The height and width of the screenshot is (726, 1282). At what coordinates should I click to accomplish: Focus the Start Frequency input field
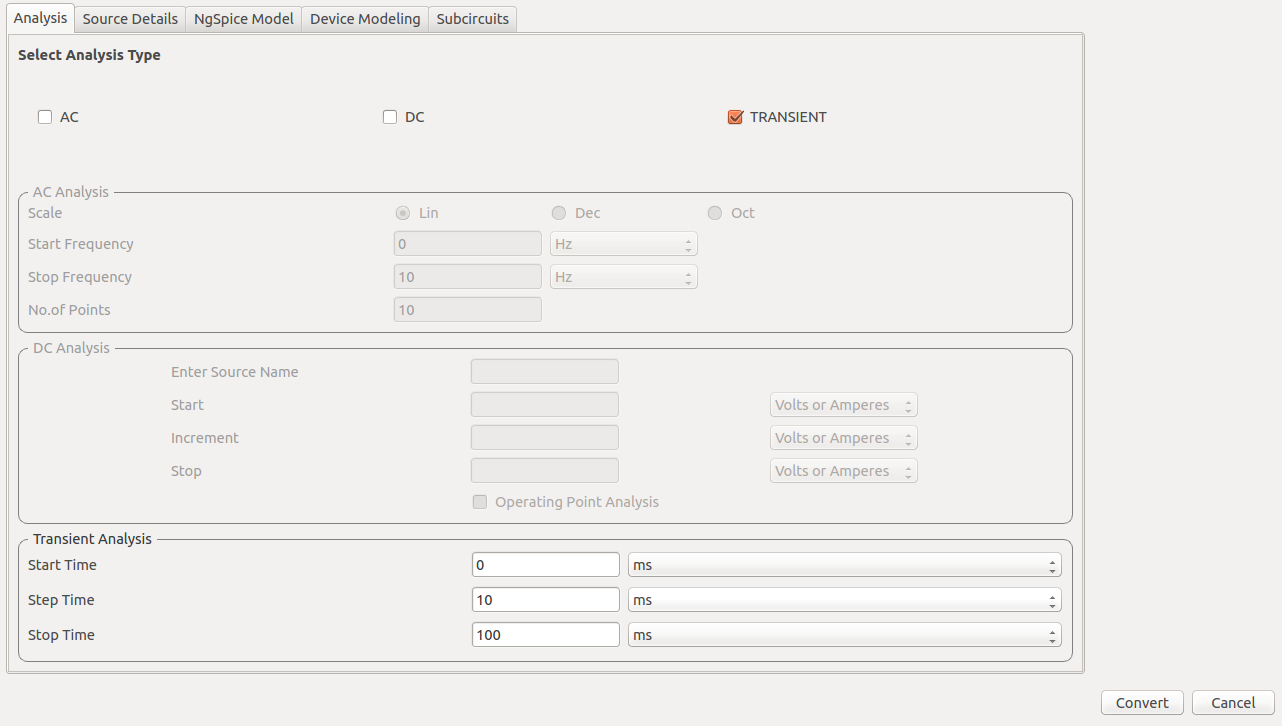(x=468, y=244)
